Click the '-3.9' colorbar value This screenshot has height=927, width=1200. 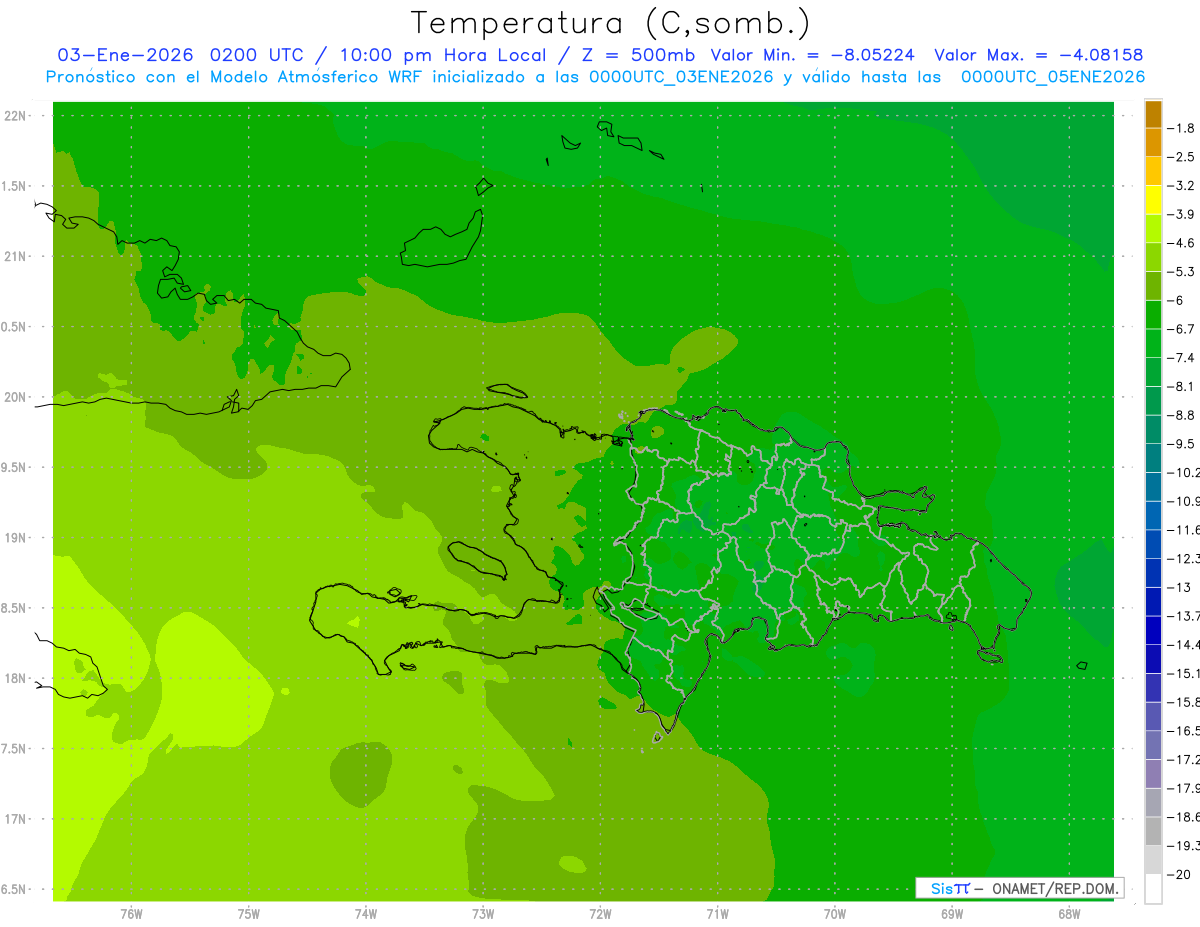(x=1182, y=214)
